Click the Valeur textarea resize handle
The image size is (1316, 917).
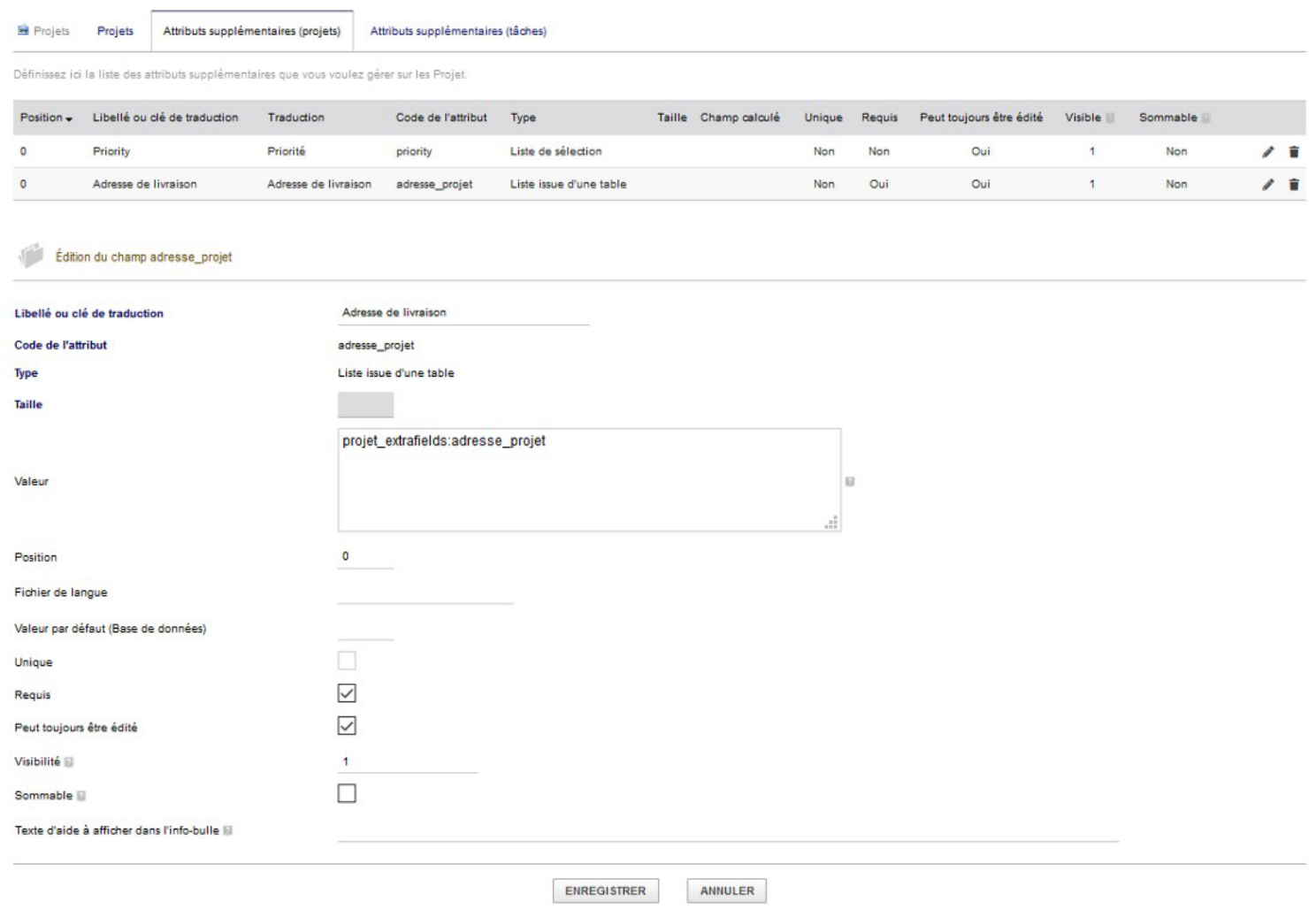[x=831, y=523]
